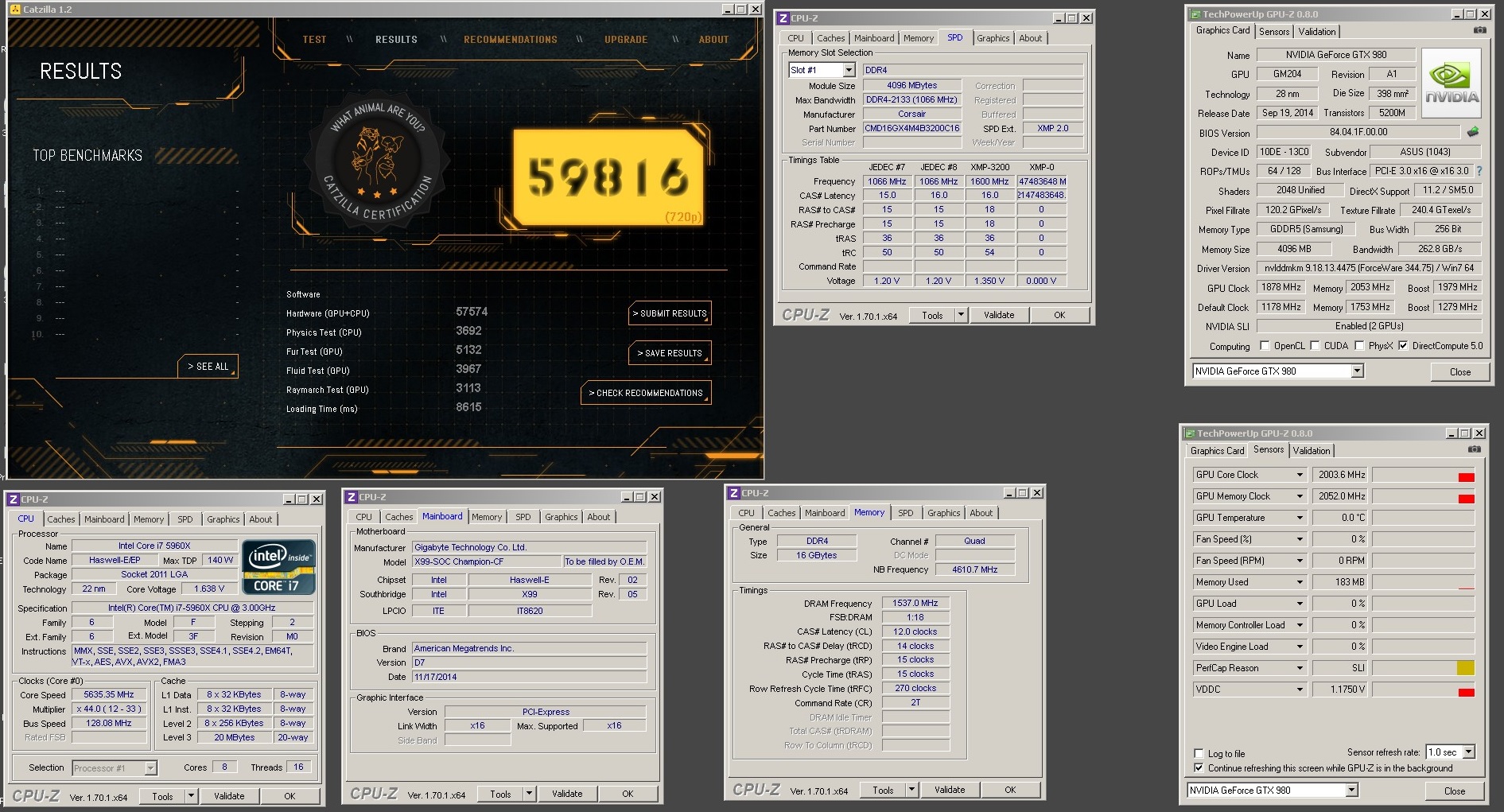Viewport: 1504px width, 812px height.
Task: Click the BIOS save icon next to BIOS Version
Action: (1473, 132)
